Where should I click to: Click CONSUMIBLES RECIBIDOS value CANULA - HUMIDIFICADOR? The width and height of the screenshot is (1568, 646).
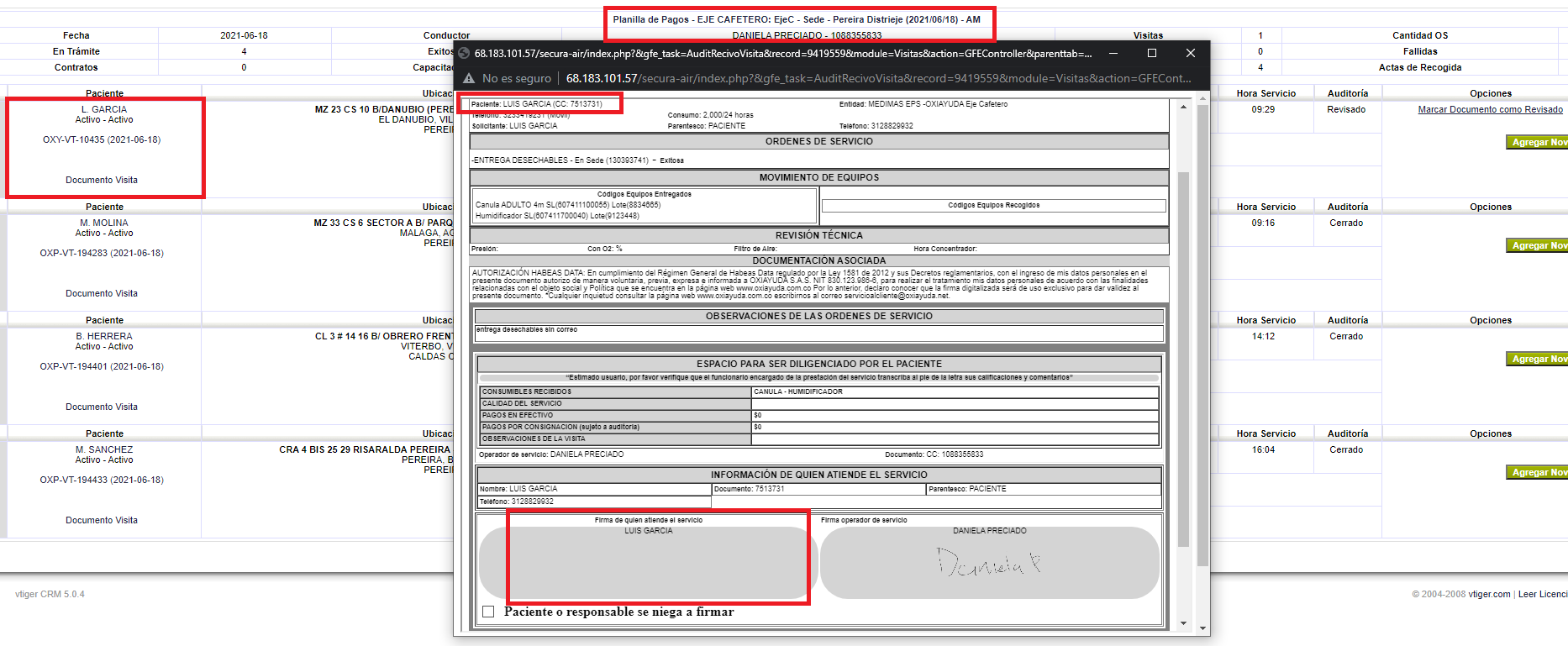click(955, 391)
